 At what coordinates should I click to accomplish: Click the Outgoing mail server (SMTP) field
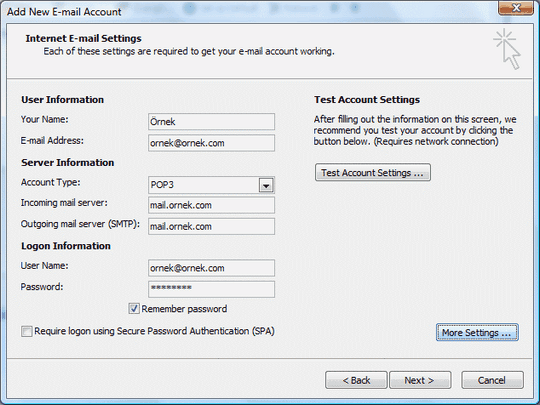point(211,227)
